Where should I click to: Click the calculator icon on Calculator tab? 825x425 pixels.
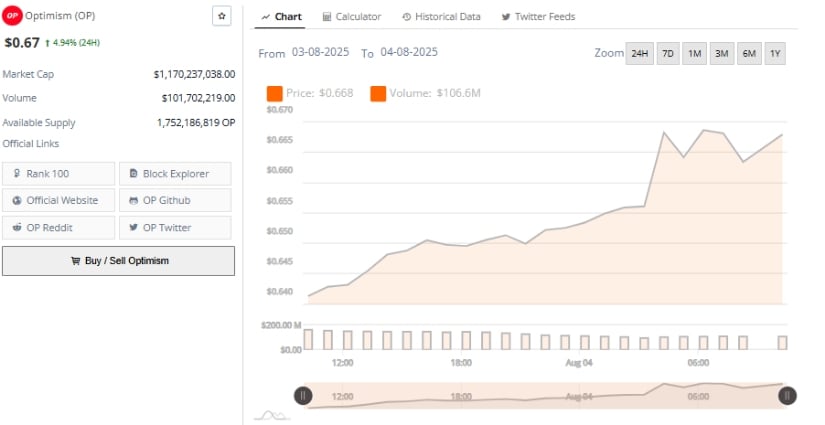point(327,17)
